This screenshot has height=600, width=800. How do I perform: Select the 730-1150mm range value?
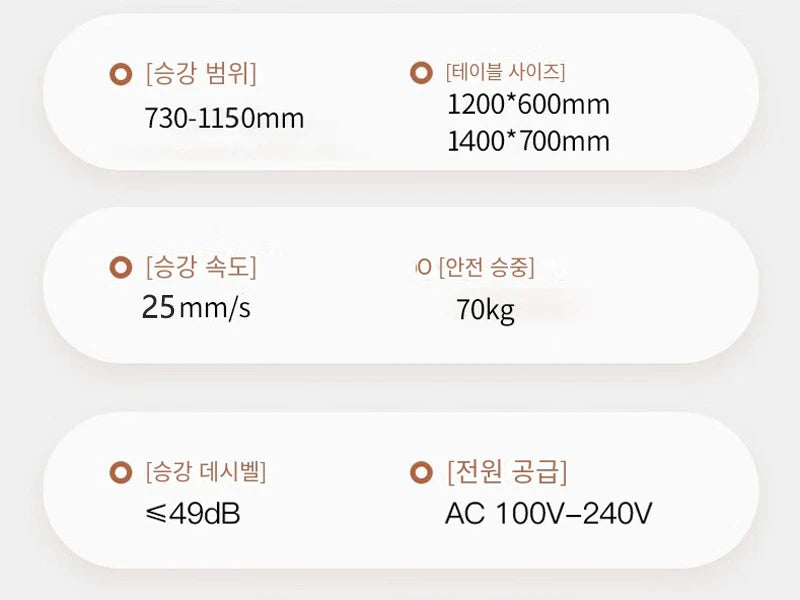[x=224, y=118]
